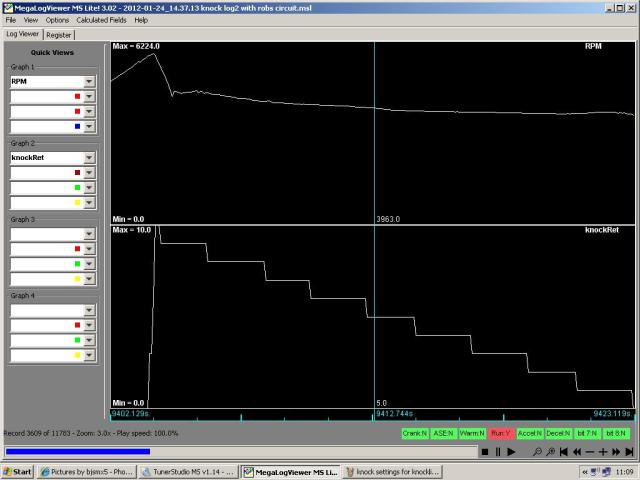Viewport: 640px width, 480px height.
Task: Switch to Pictures by bjsm5 taskbar window
Action: [87, 472]
